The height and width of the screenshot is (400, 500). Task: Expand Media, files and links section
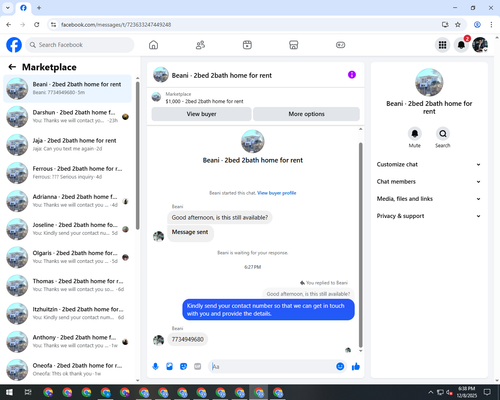tap(429, 199)
